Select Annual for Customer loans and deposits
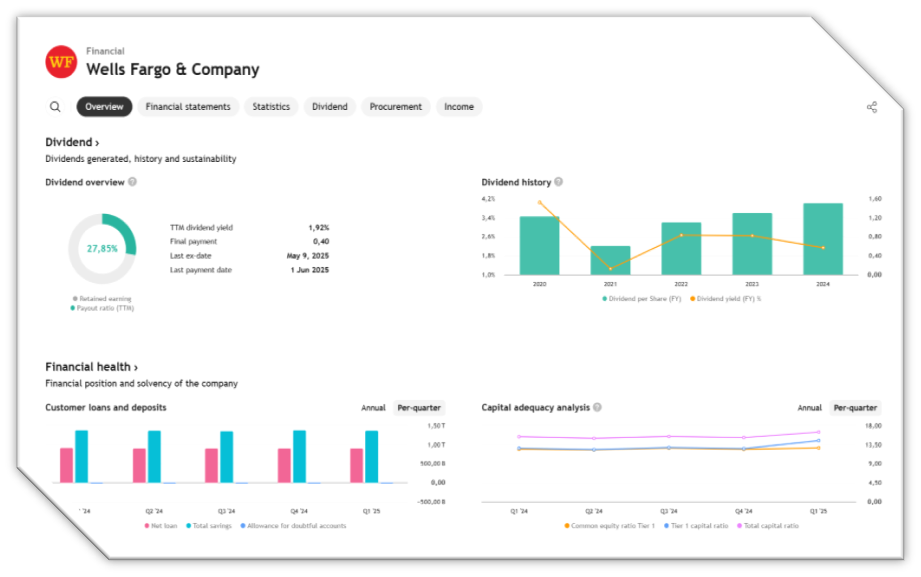This screenshot has height=577, width=921. click(373, 408)
